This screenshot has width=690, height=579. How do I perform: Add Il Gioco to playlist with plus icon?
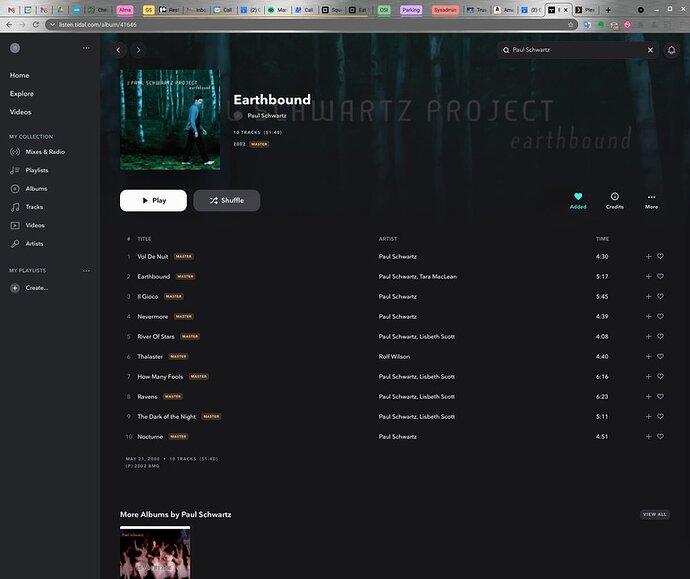648,297
